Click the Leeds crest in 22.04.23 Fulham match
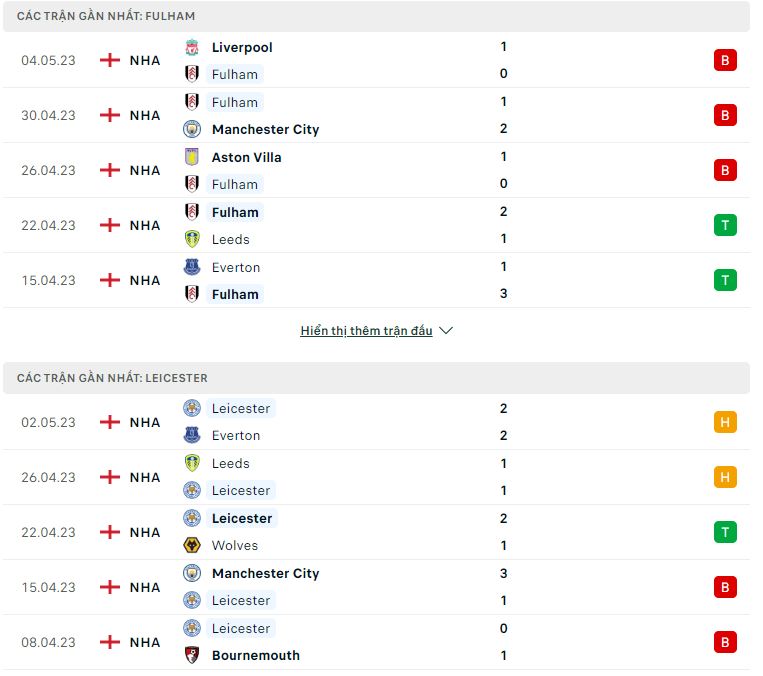 192,239
